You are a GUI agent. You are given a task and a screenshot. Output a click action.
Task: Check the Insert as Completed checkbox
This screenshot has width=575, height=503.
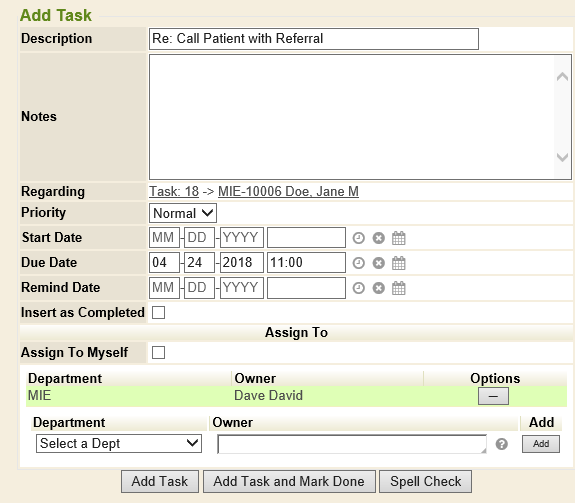(158, 313)
